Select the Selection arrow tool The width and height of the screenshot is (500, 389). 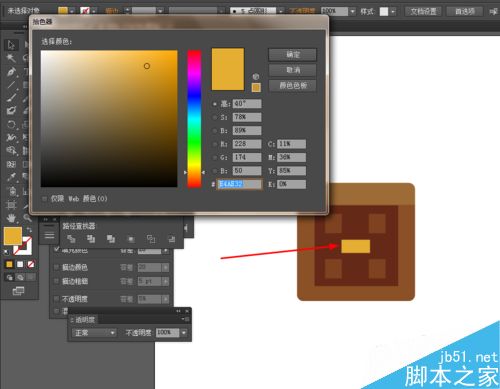tap(11, 45)
